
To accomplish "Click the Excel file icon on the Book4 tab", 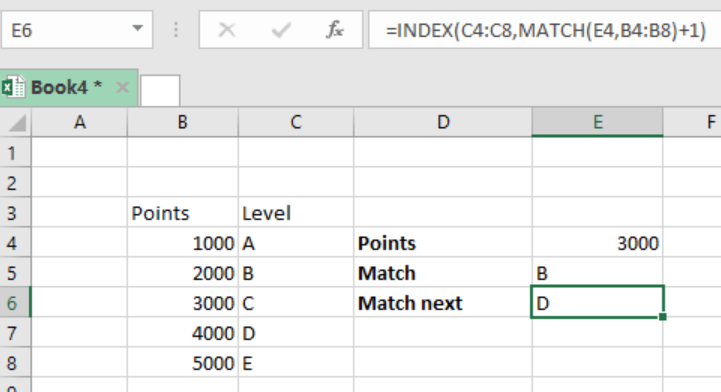I will 13,87.
